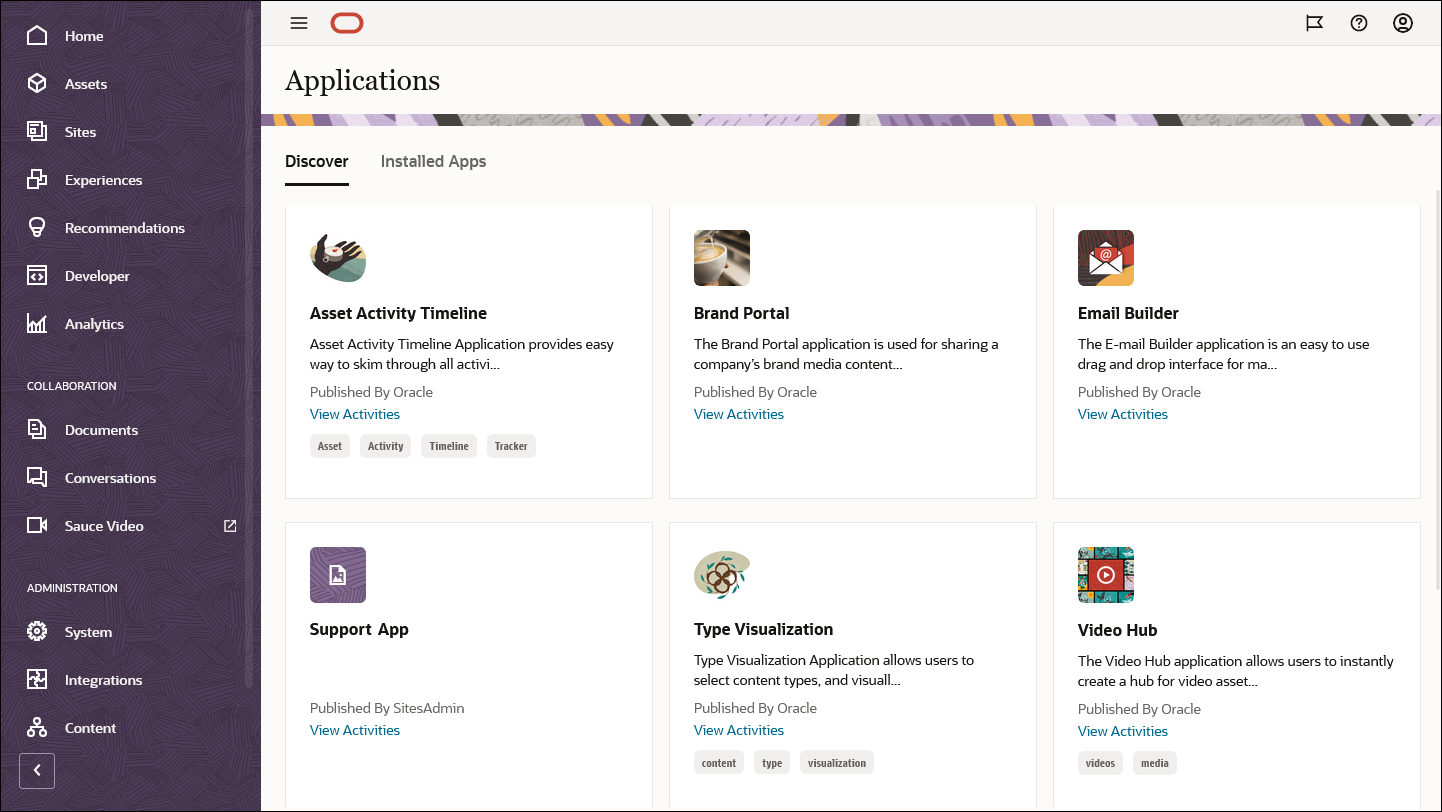This screenshot has height=812, width=1442.
Task: Open Documents under Collaboration
Action: point(102,429)
